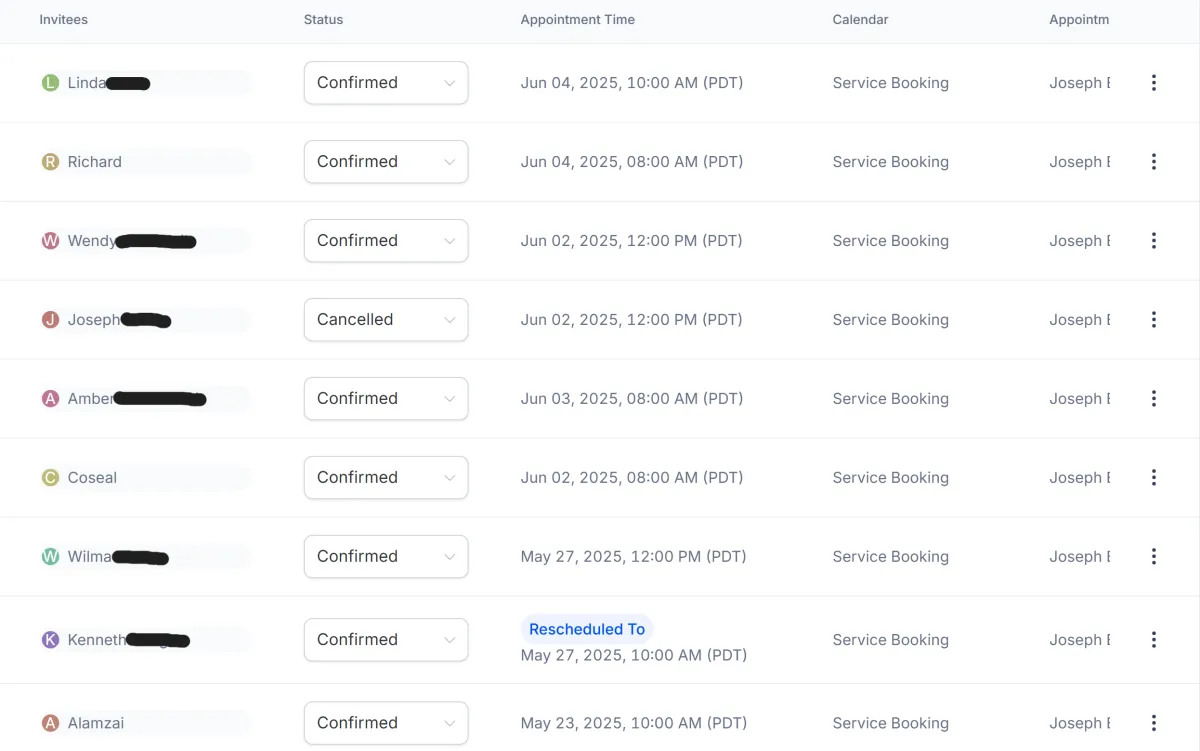Change Joseph's Cancelled status dropdown

386,320
